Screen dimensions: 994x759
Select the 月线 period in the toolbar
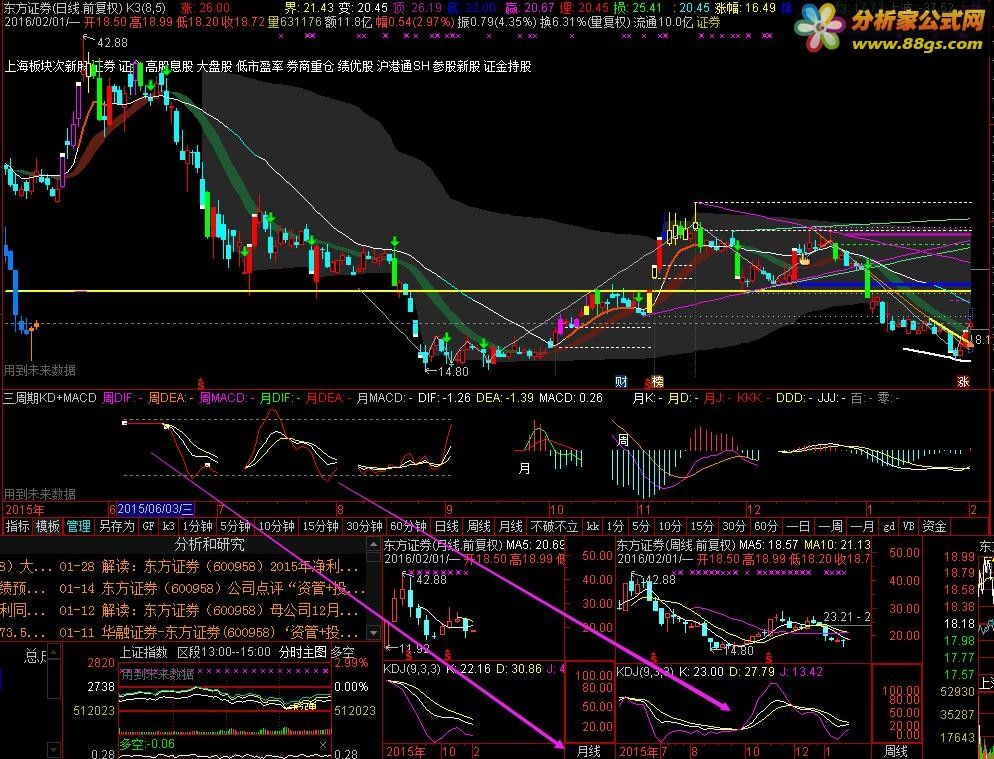(510, 526)
